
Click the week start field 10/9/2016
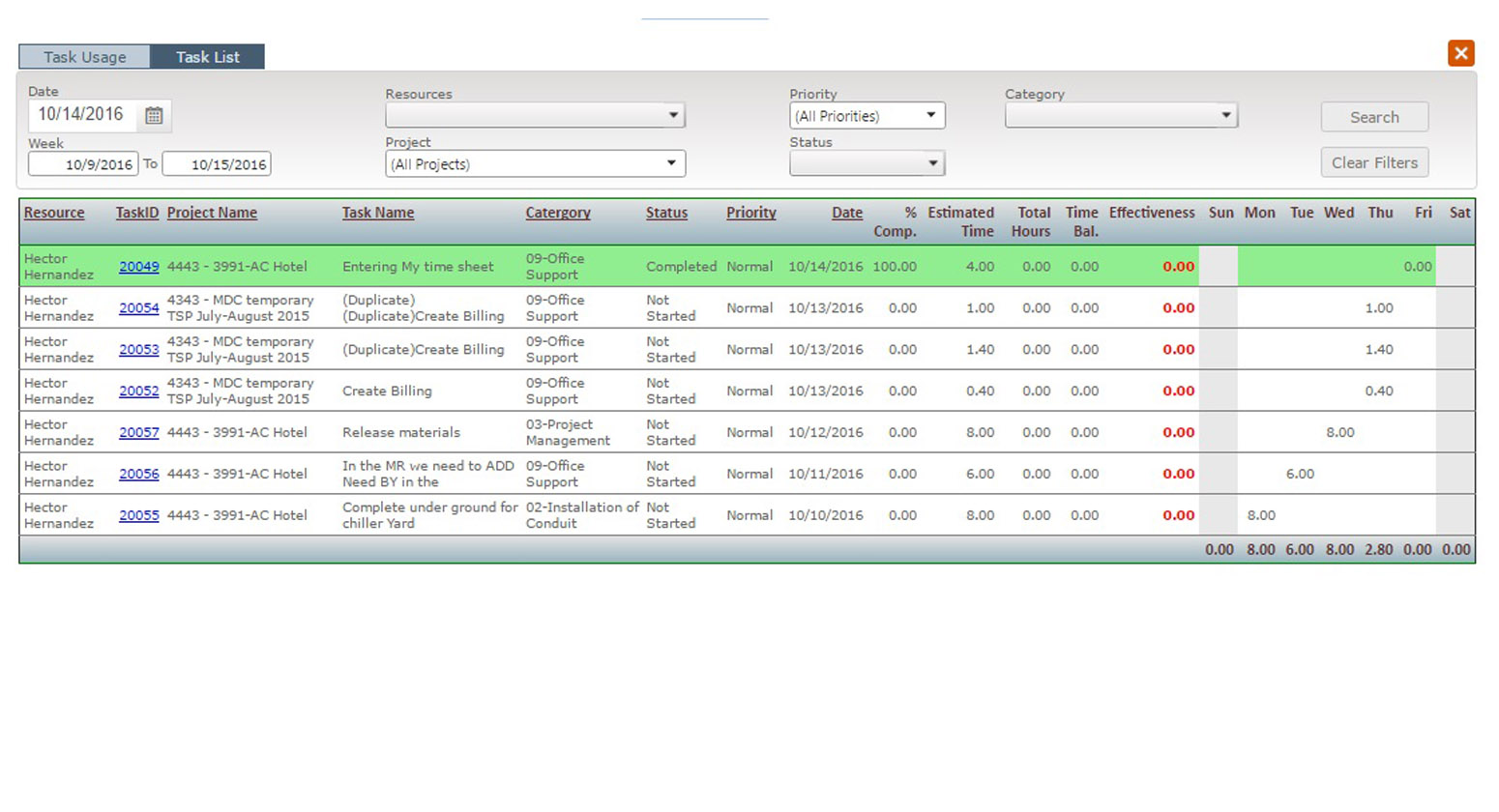[x=83, y=164]
